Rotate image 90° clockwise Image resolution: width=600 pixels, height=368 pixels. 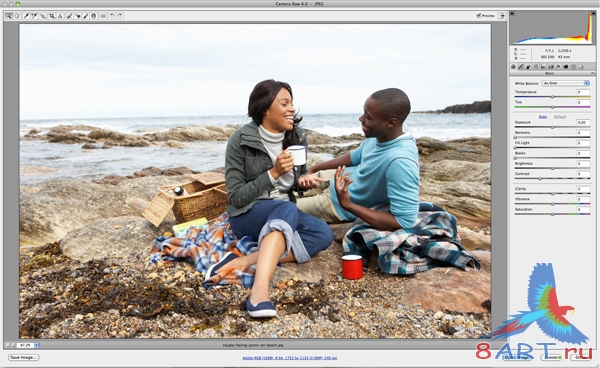pos(120,16)
